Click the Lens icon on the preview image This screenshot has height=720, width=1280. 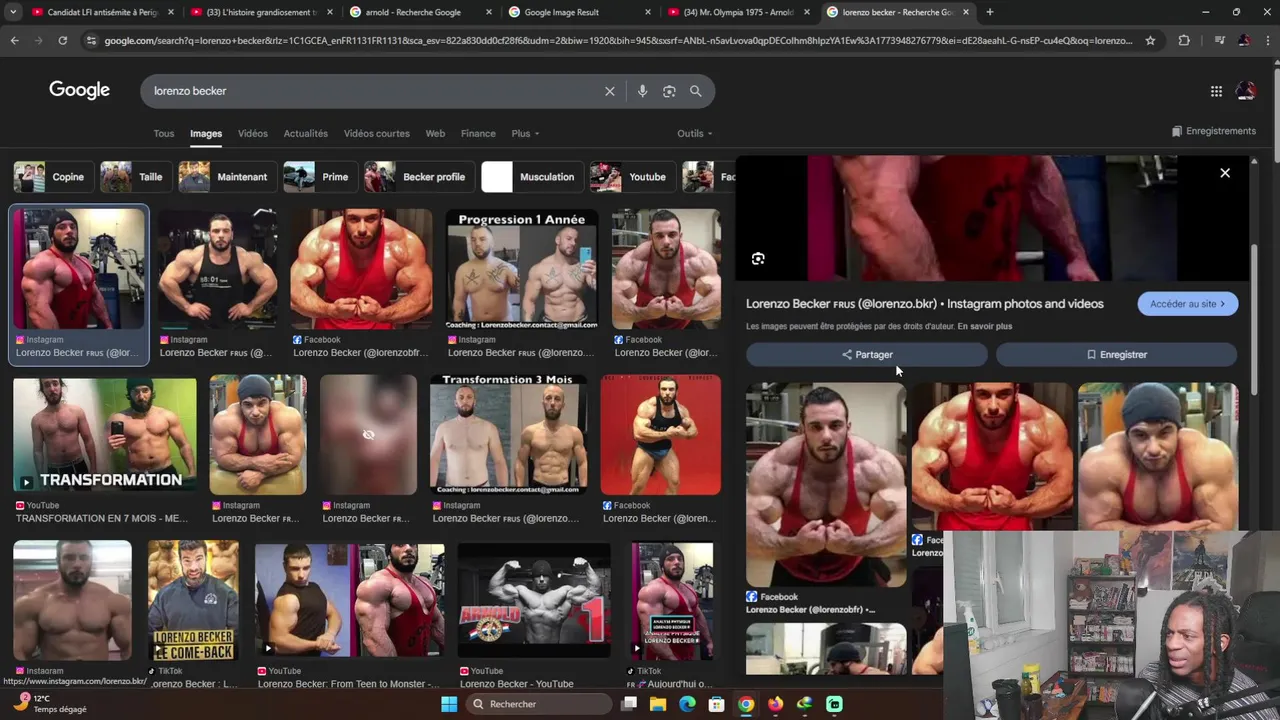coord(758,259)
